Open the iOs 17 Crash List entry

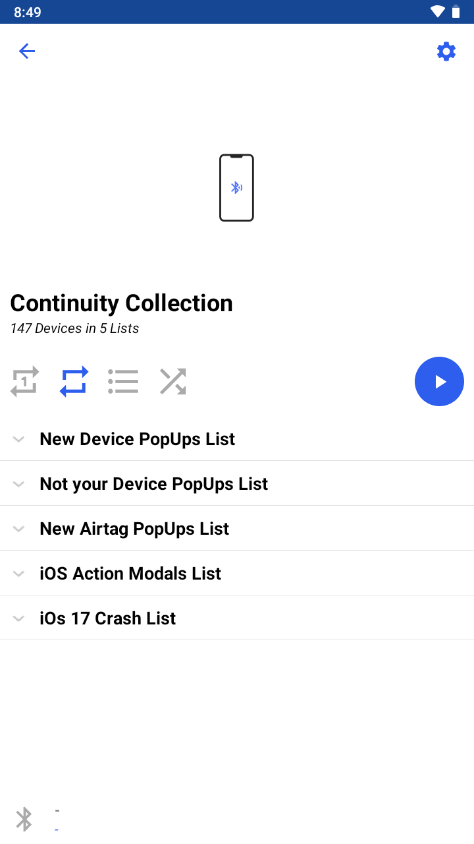click(237, 618)
